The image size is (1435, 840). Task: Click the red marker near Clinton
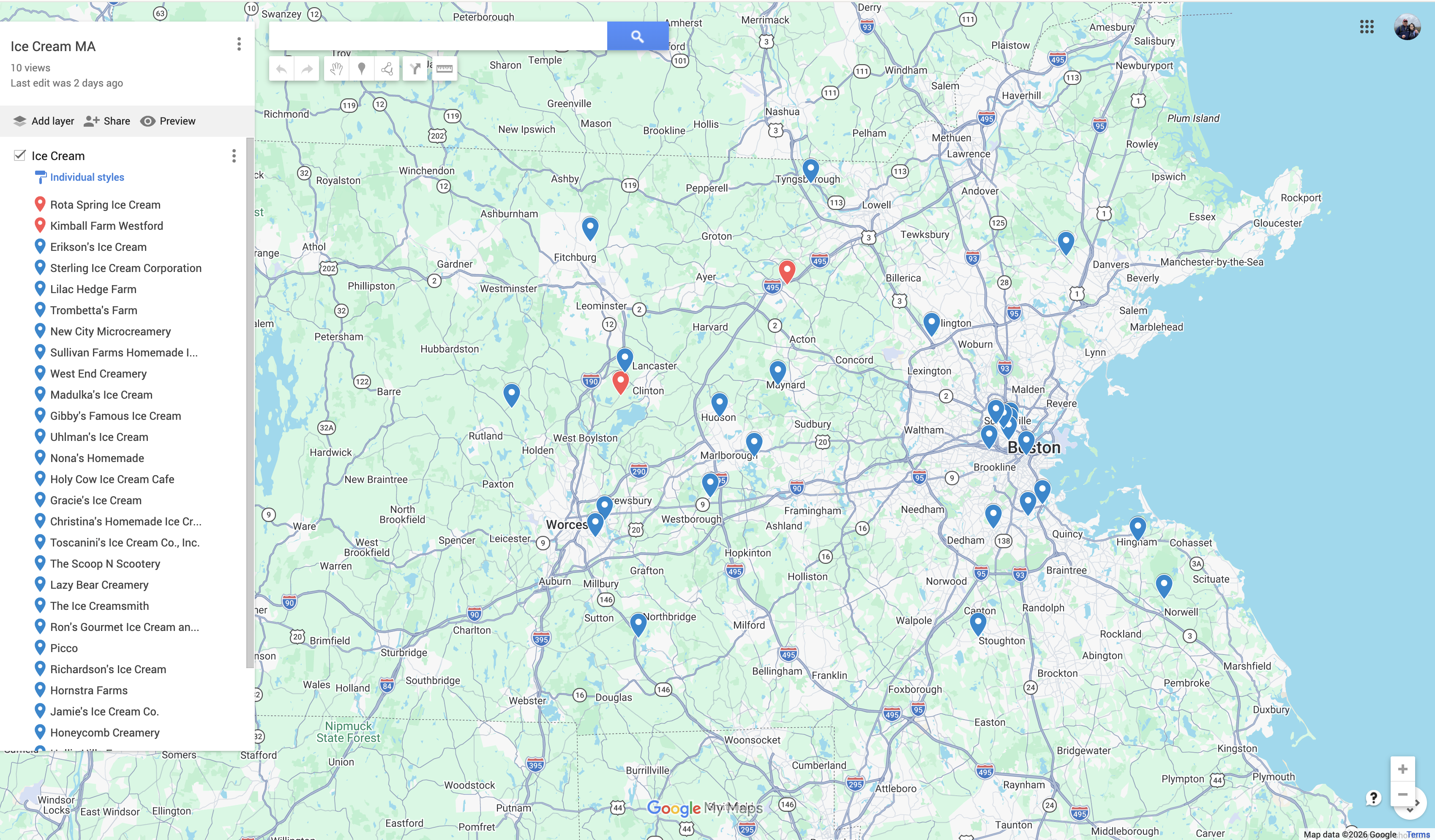click(x=620, y=382)
